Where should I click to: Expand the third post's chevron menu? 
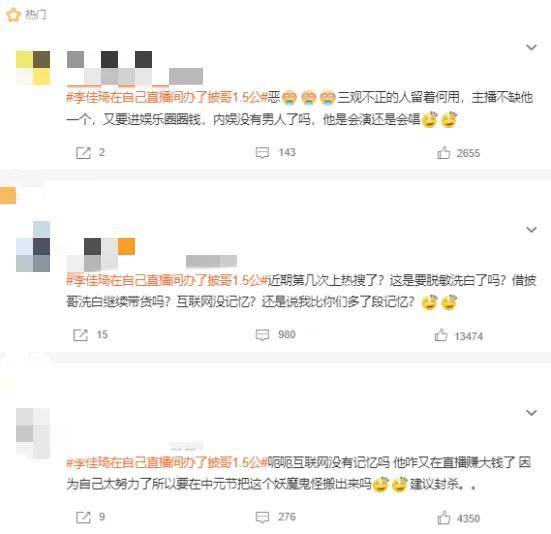tap(531, 412)
